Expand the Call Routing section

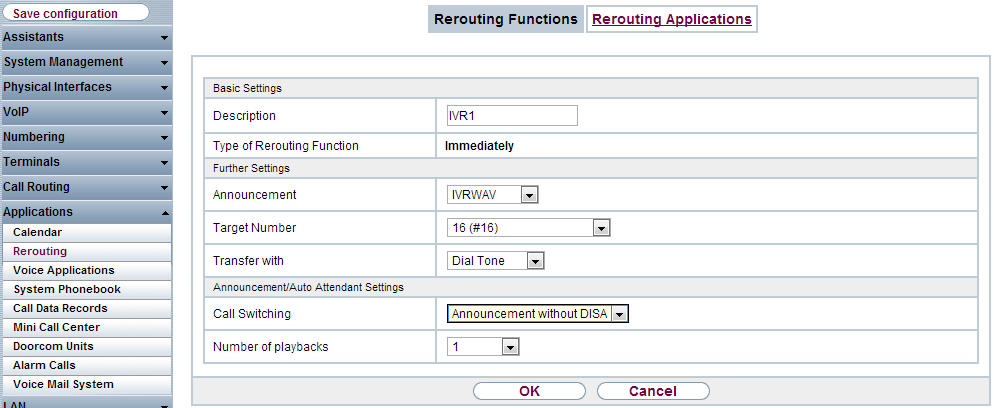point(86,187)
